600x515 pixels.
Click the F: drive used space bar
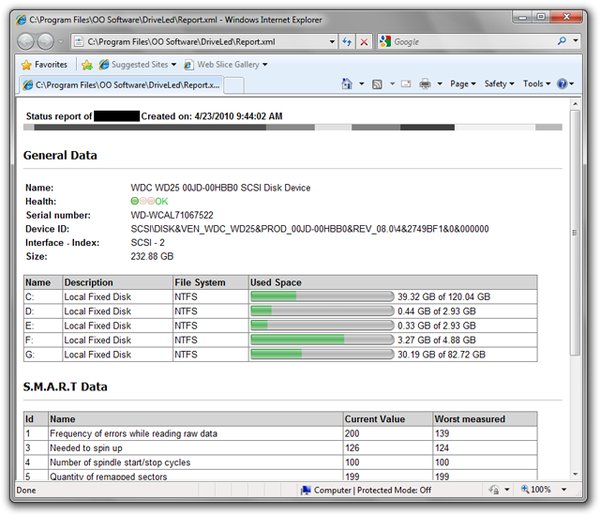[322, 340]
